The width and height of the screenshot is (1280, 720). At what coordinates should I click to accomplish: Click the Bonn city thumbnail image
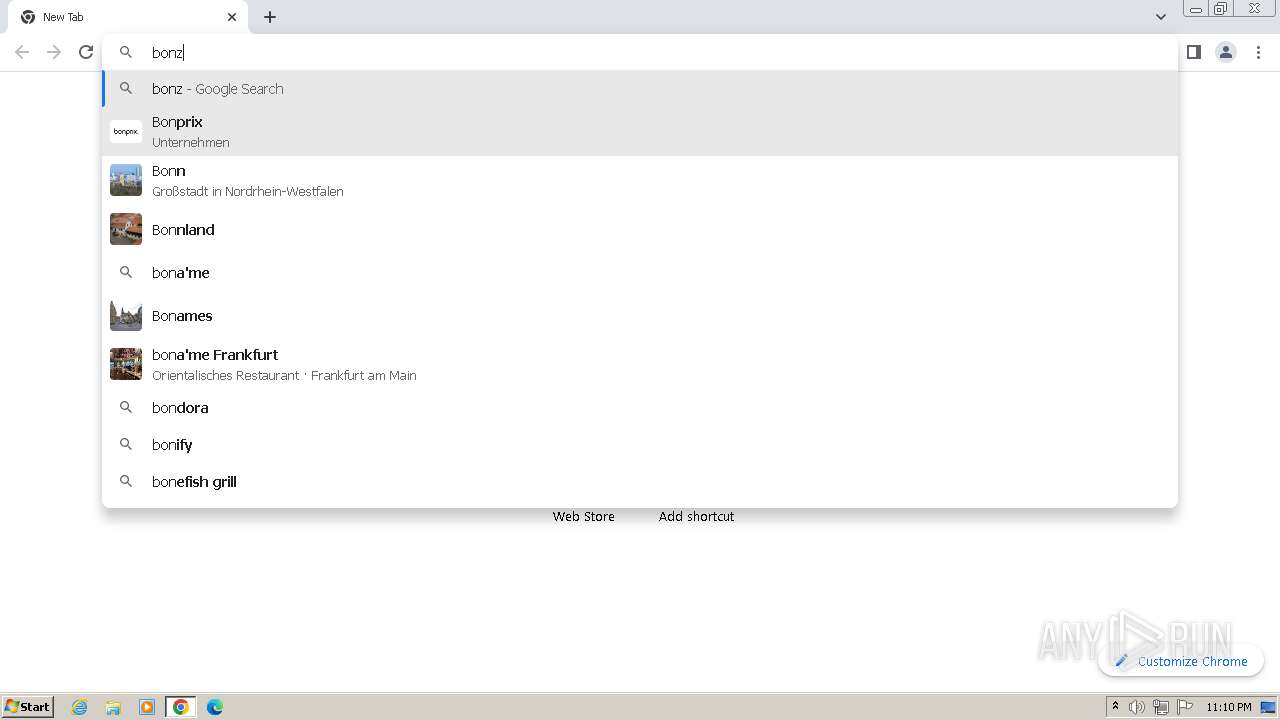pos(126,180)
